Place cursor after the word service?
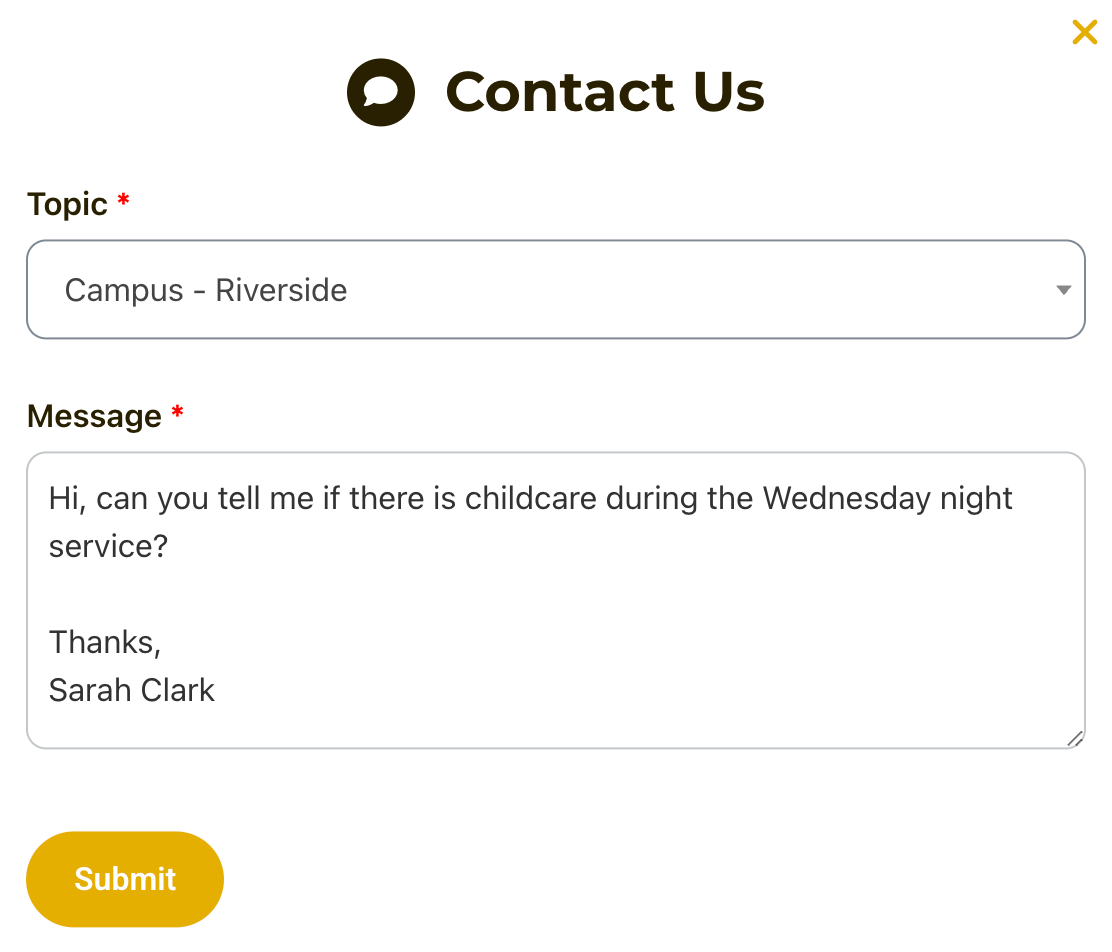 [x=169, y=546]
